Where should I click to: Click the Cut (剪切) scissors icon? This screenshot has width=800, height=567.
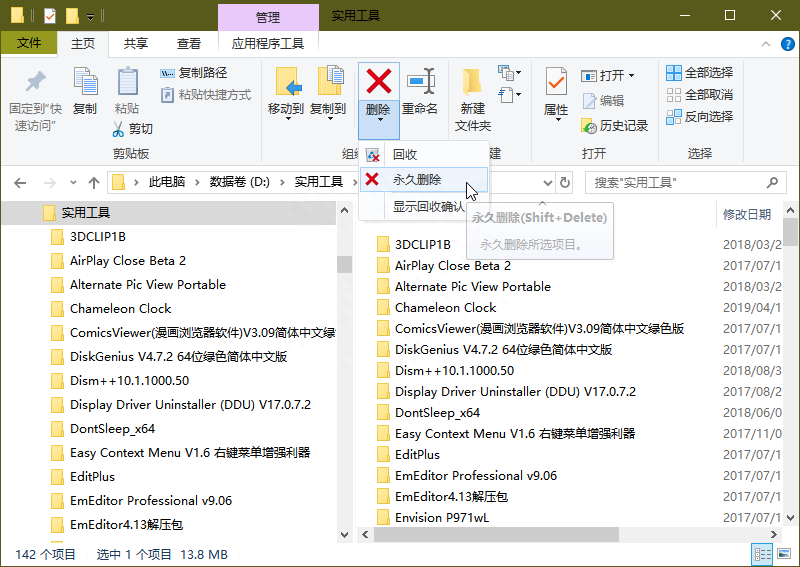[x=118, y=129]
